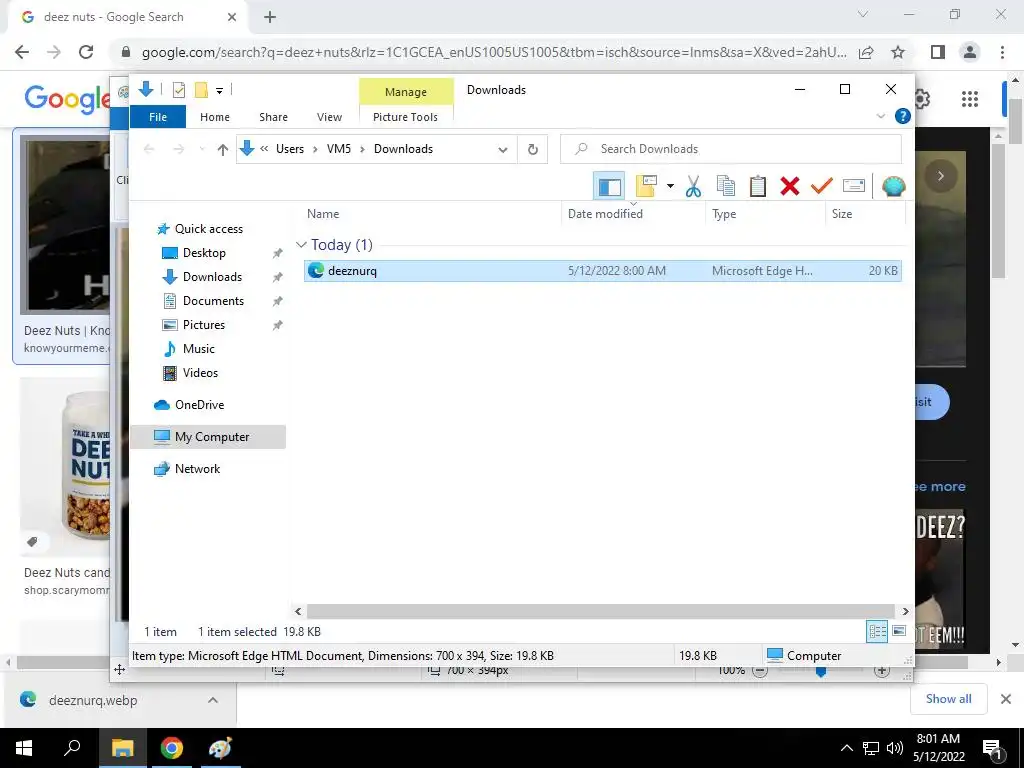Click VM5 in the address breadcrumb
1024x768 pixels.
[339, 149]
